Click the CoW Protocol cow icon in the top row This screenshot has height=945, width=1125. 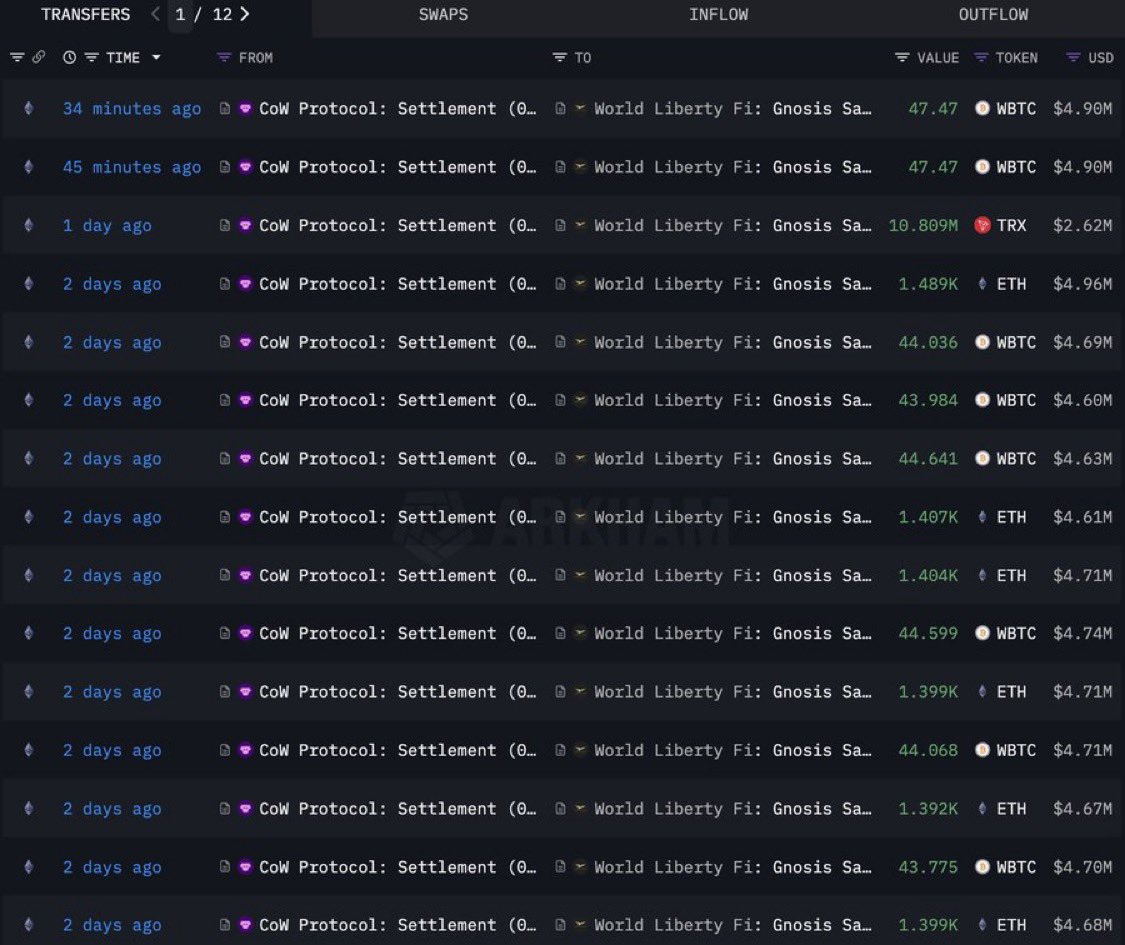(x=245, y=109)
